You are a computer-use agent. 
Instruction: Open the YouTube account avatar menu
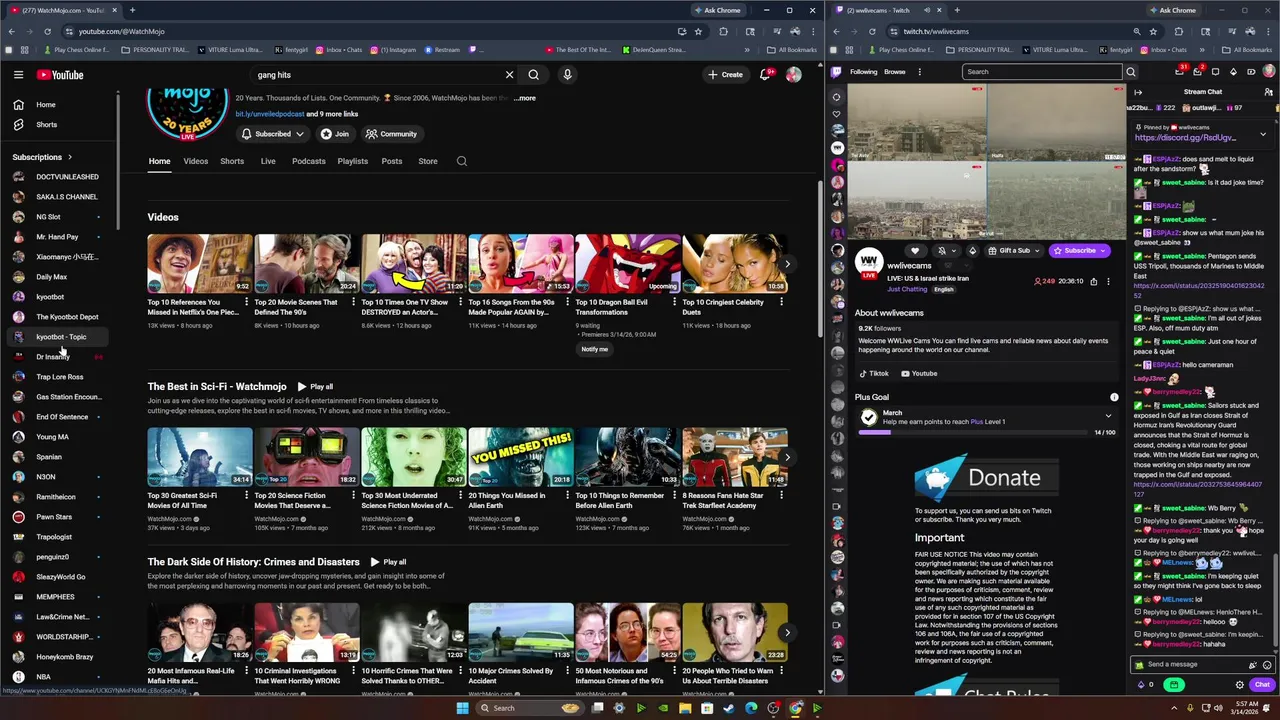794,74
